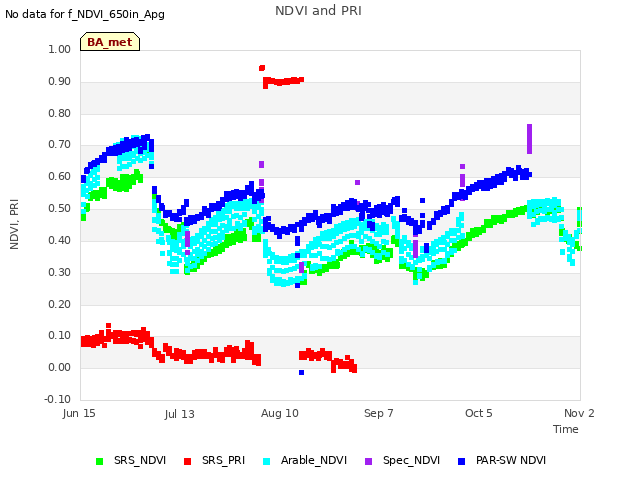Click the Jul 13 x-axis tick label

click(180, 414)
